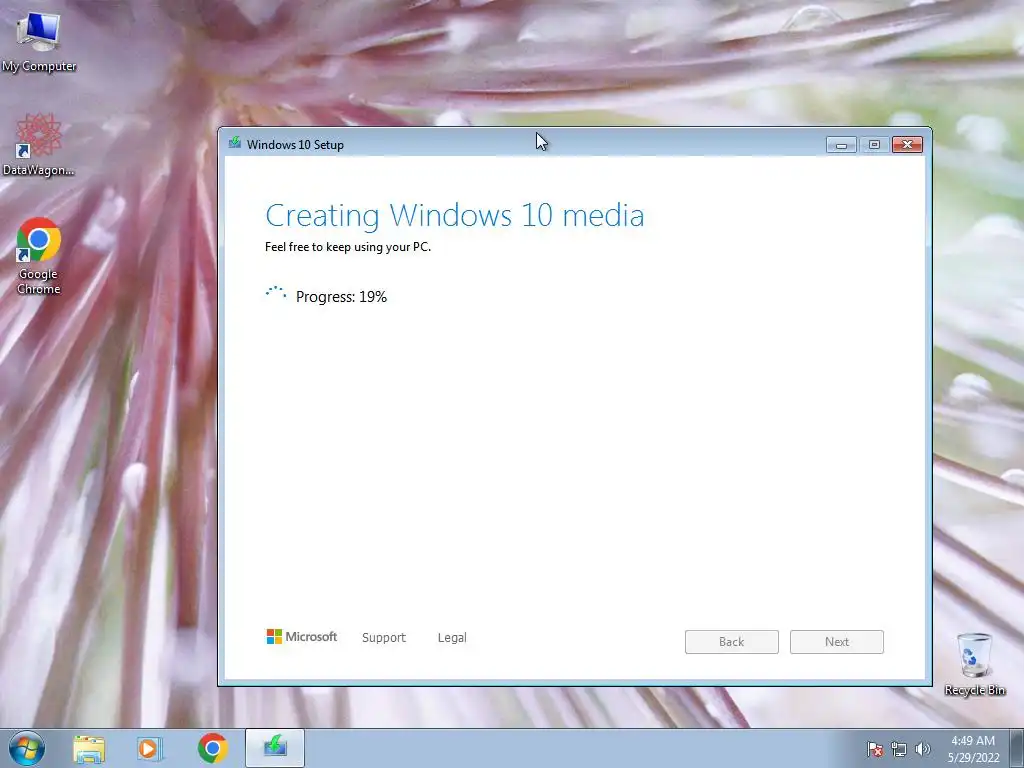Open Windows Explorer from the taskbar

tap(89, 749)
